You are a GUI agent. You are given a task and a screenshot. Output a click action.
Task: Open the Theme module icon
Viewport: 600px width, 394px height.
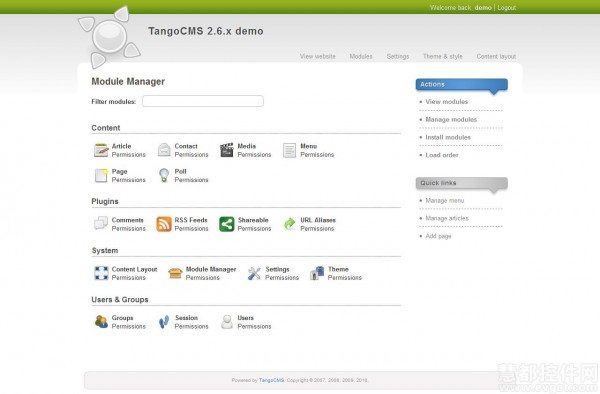tap(317, 273)
